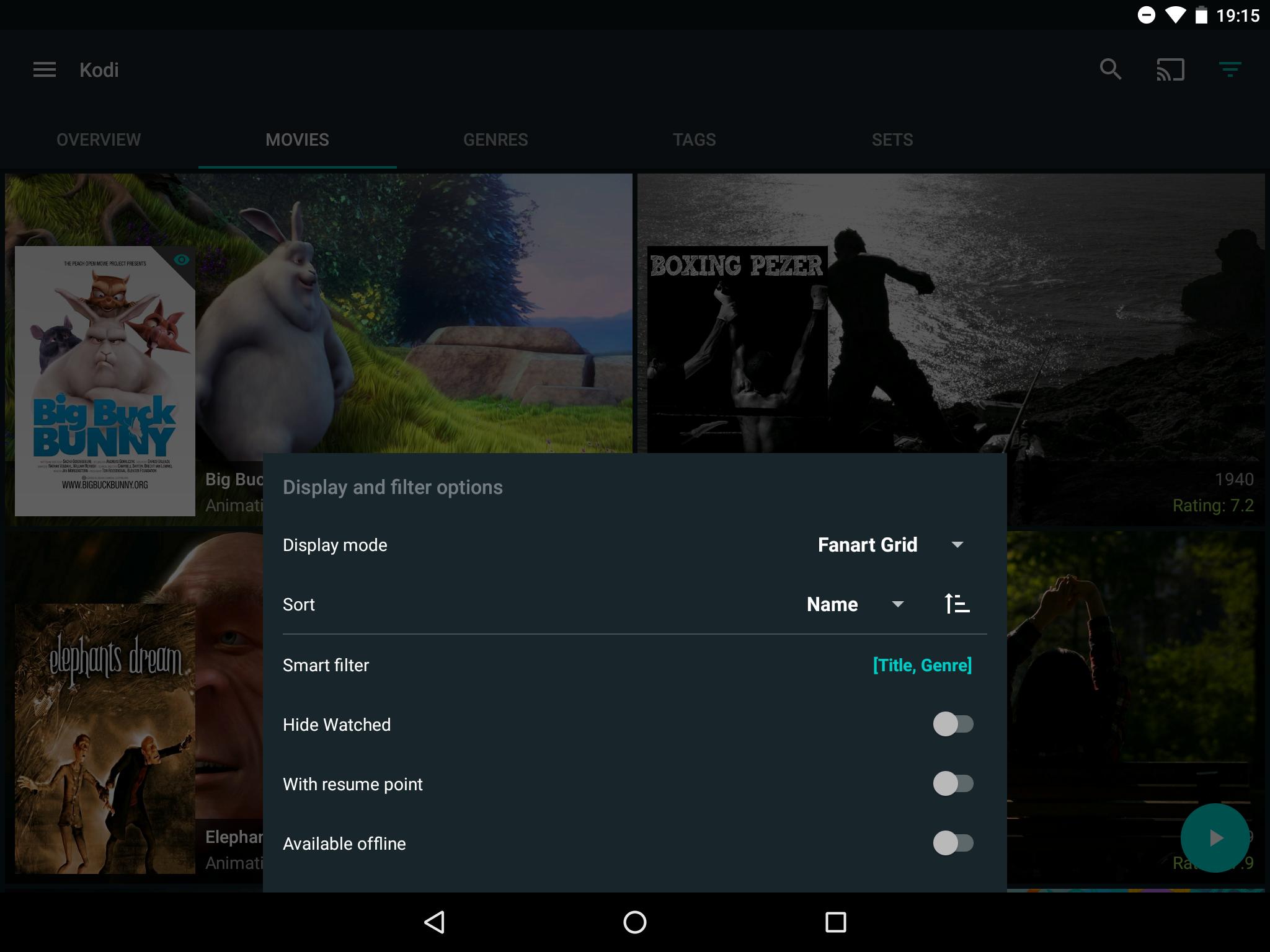Tap Display and filter options heading
This screenshot has width=1270, height=952.
[393, 487]
